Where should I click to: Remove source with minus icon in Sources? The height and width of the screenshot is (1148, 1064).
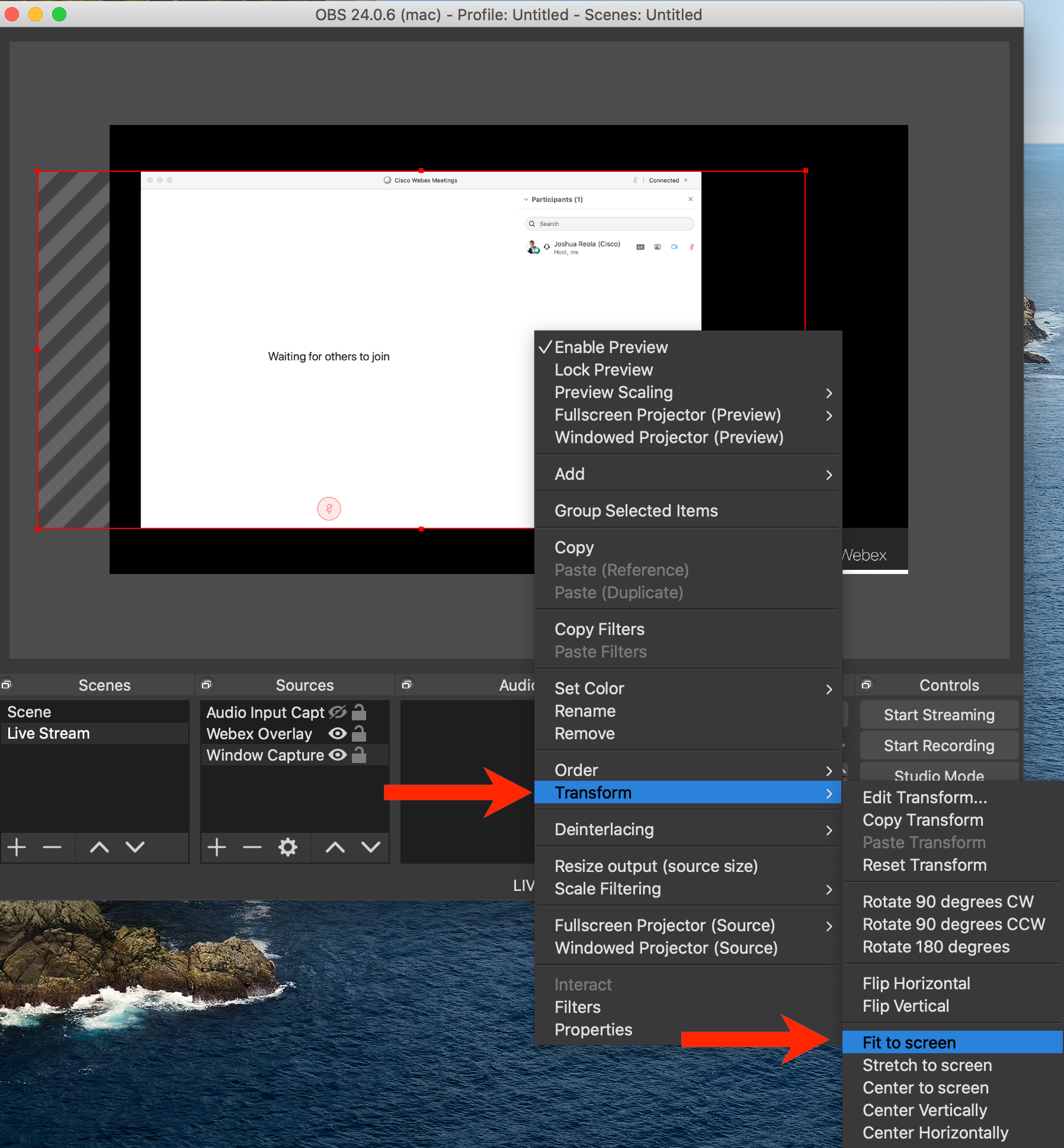click(252, 847)
